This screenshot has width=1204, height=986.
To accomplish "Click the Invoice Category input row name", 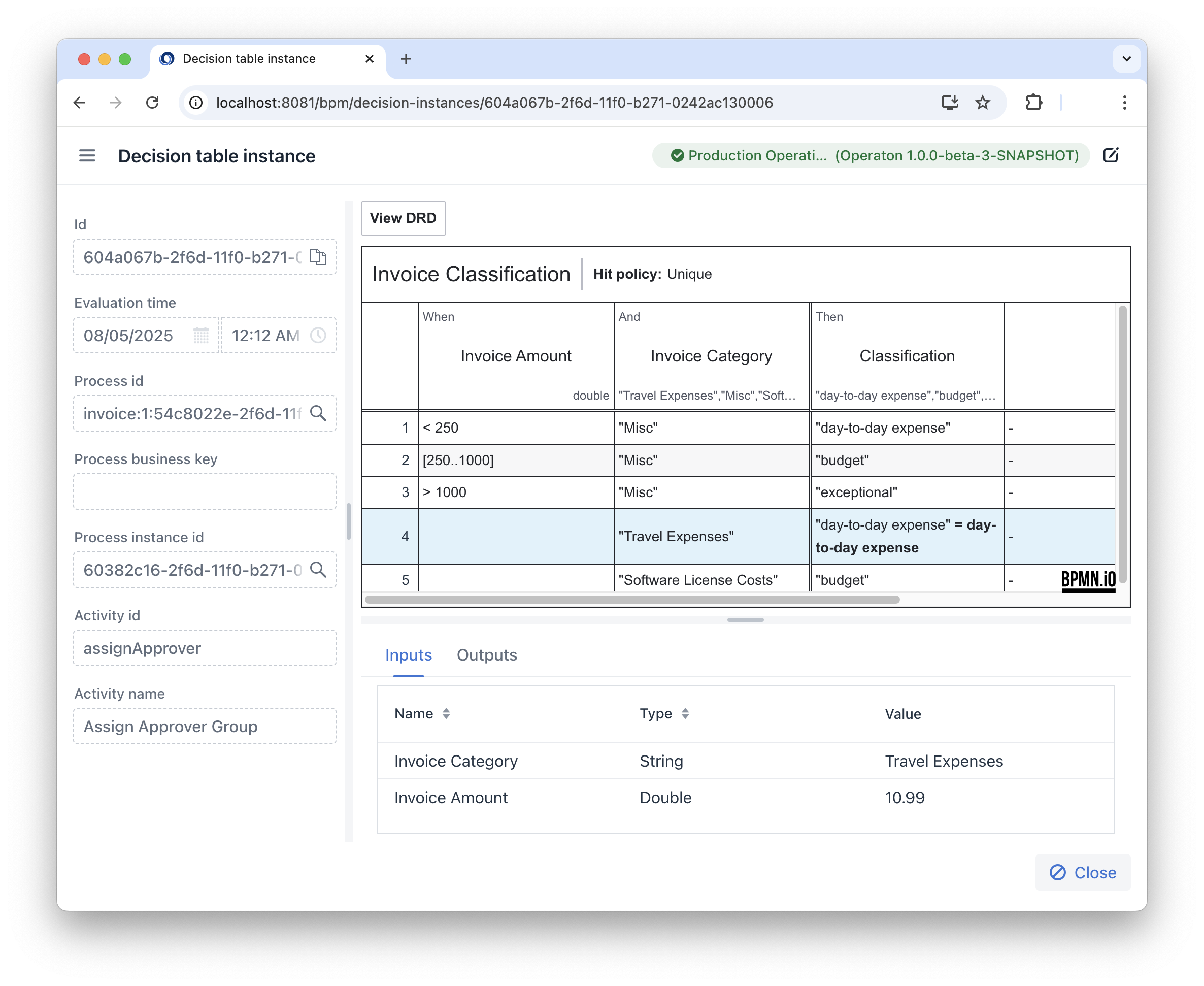I will (455, 761).
